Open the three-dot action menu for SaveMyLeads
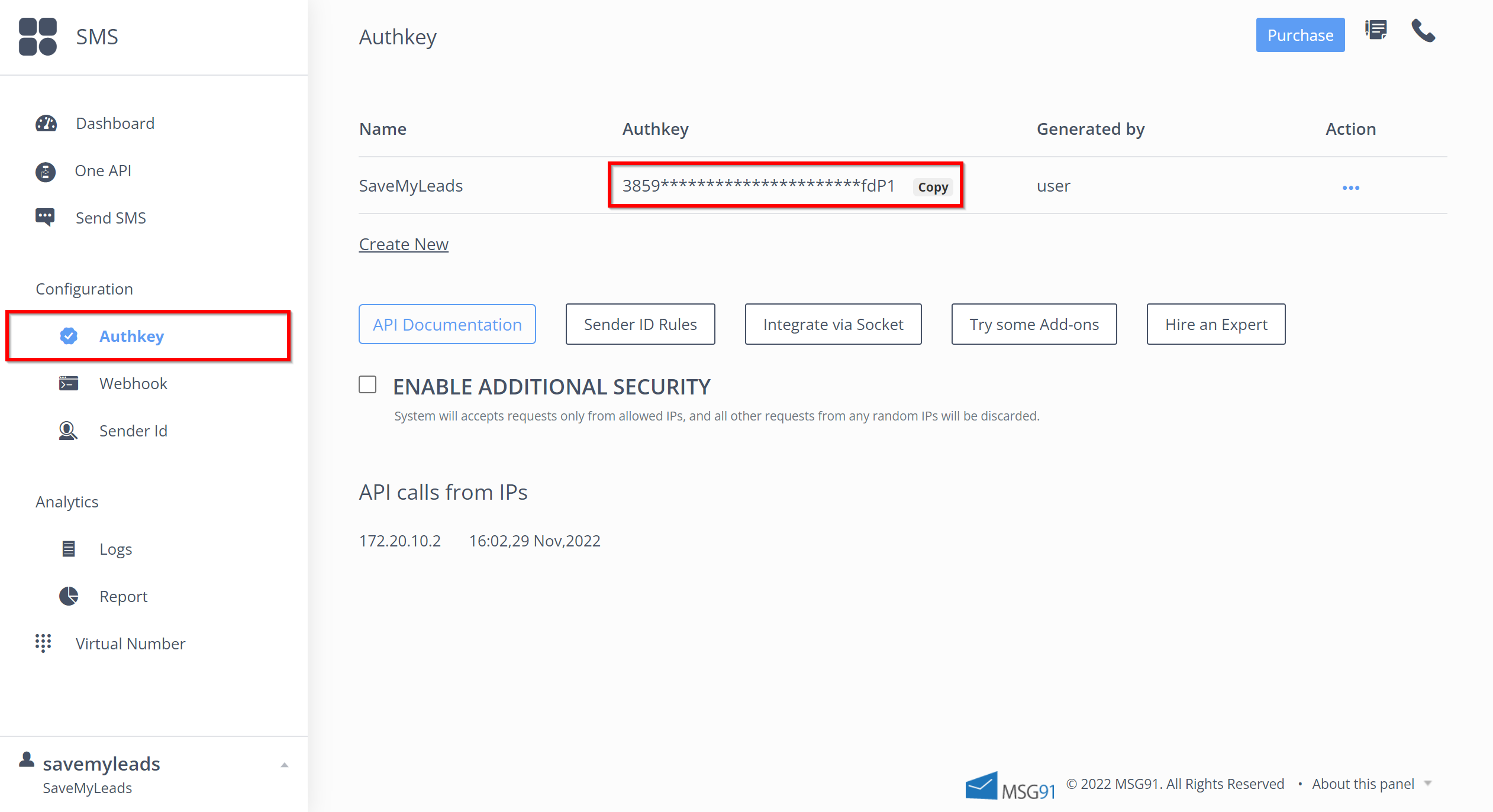This screenshot has width=1493, height=812. tap(1351, 188)
